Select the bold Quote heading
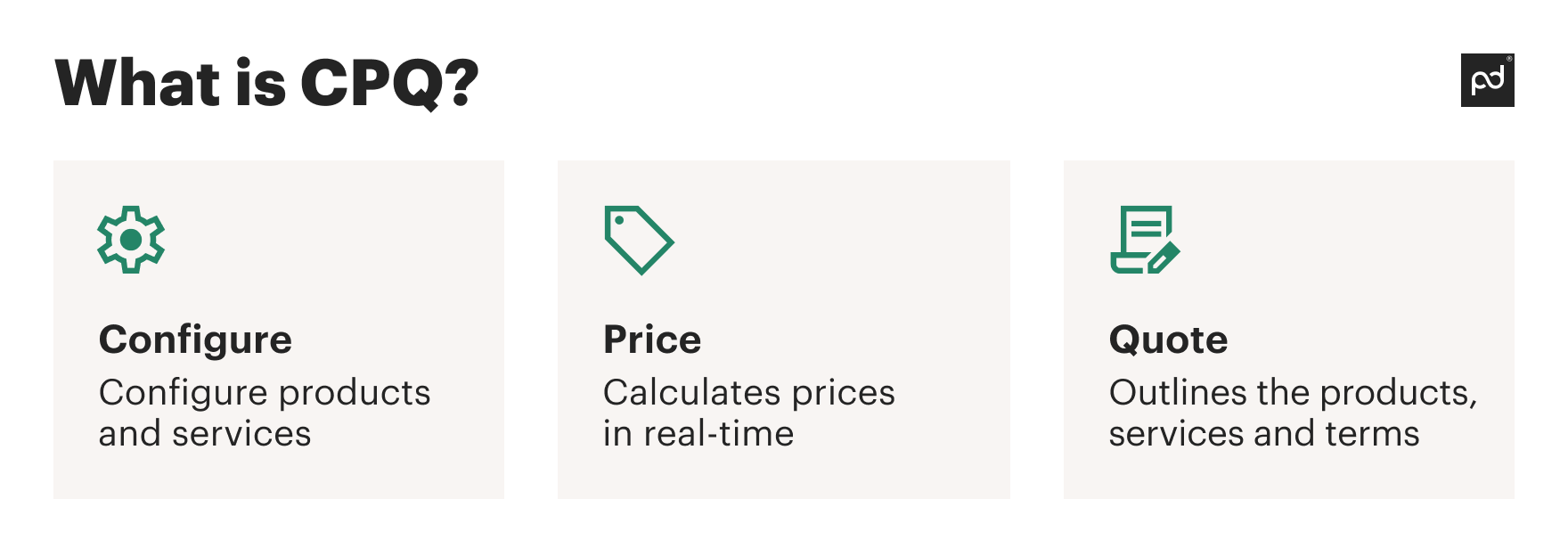This screenshot has width=1568, height=540. [1168, 340]
